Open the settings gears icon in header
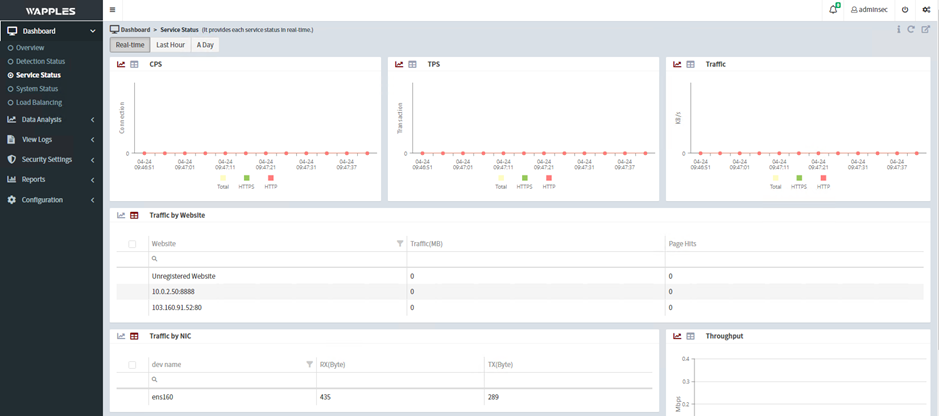The image size is (939, 416). click(x=926, y=10)
